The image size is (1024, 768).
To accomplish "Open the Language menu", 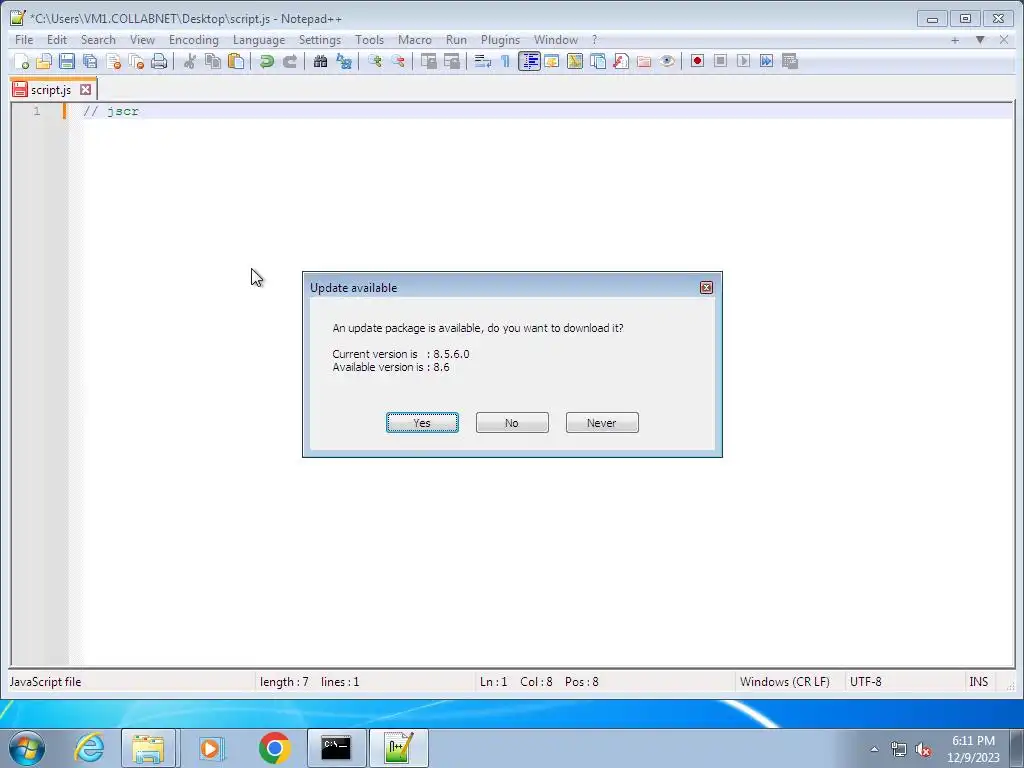I will [259, 40].
